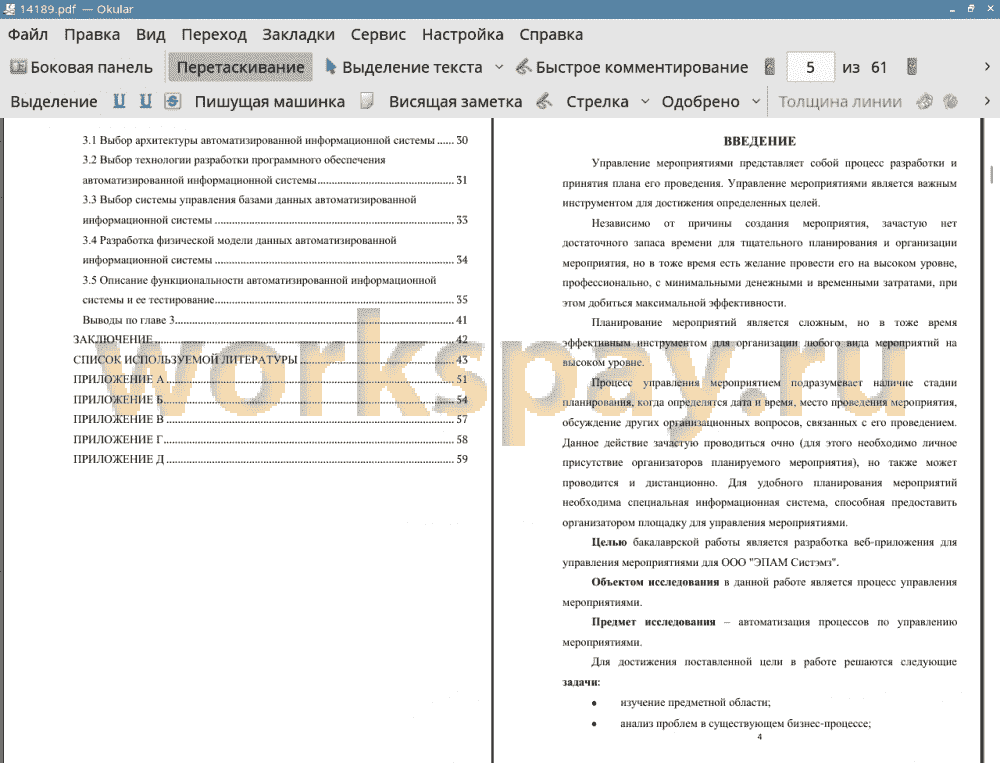Click the bold word Целью in the text
1000x763 pixels.
609,542
